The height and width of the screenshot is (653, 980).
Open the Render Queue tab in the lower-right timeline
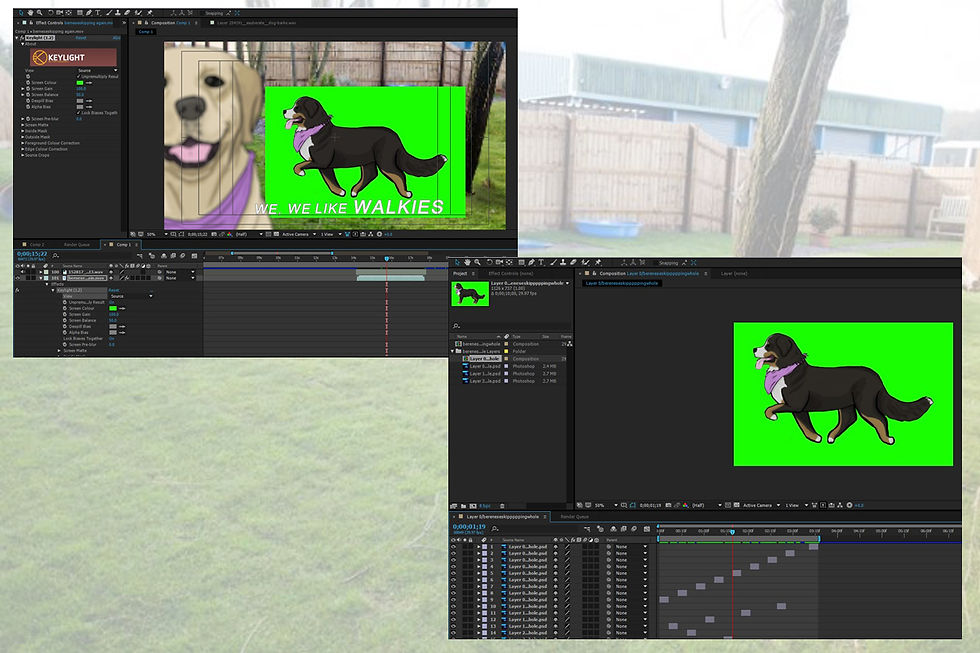click(574, 517)
